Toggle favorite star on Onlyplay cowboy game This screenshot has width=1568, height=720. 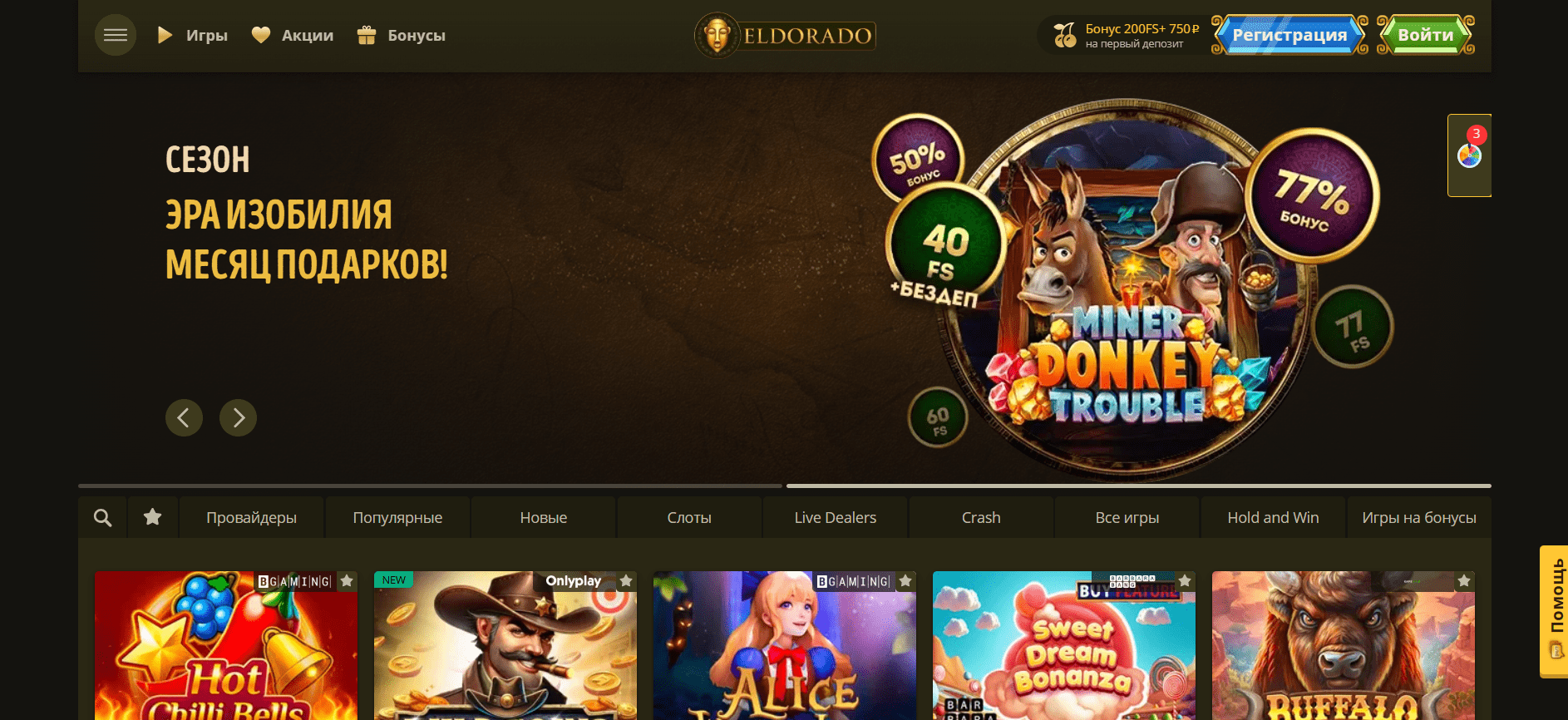[x=626, y=581]
